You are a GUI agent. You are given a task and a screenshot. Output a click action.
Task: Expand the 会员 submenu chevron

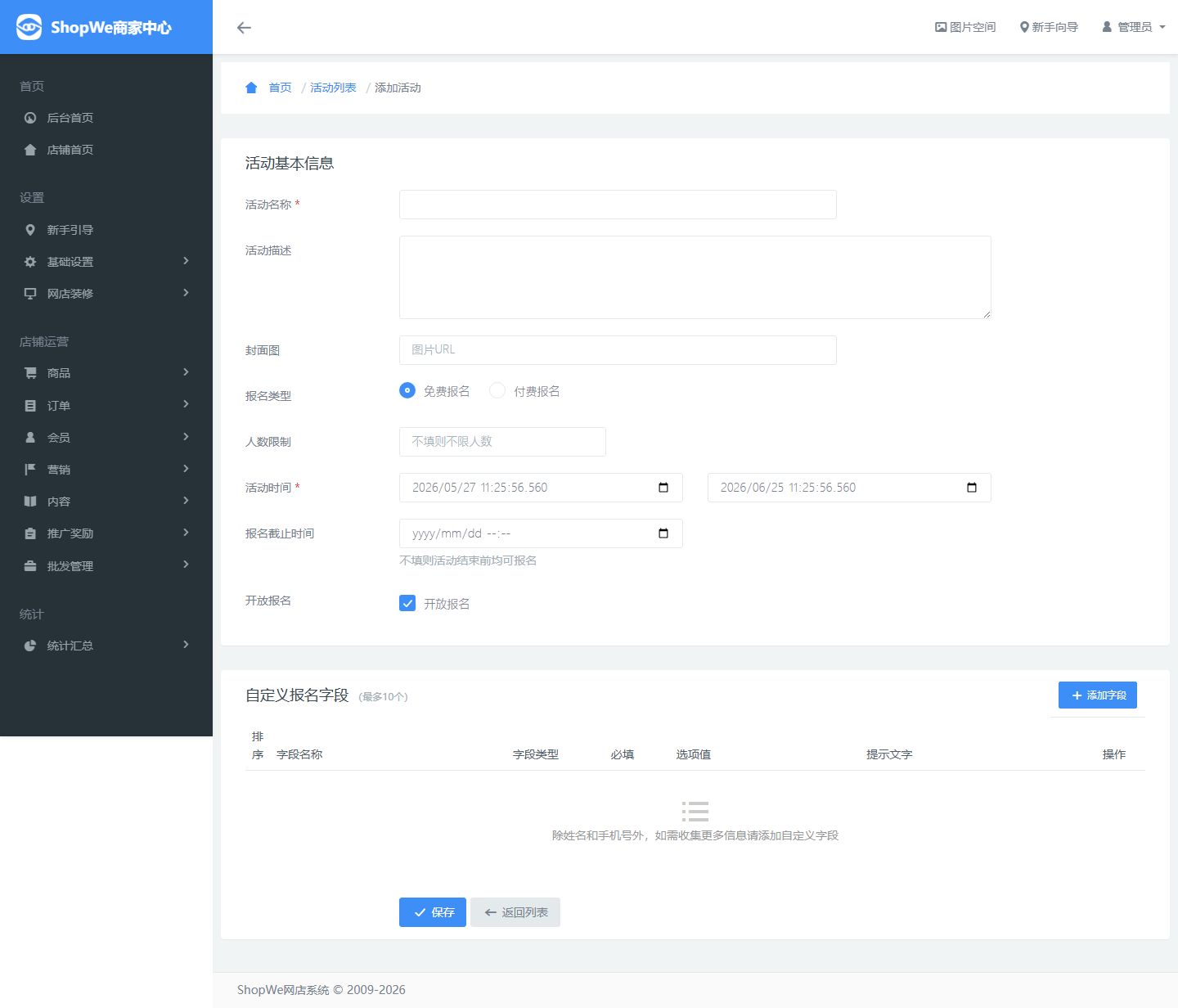tap(187, 437)
